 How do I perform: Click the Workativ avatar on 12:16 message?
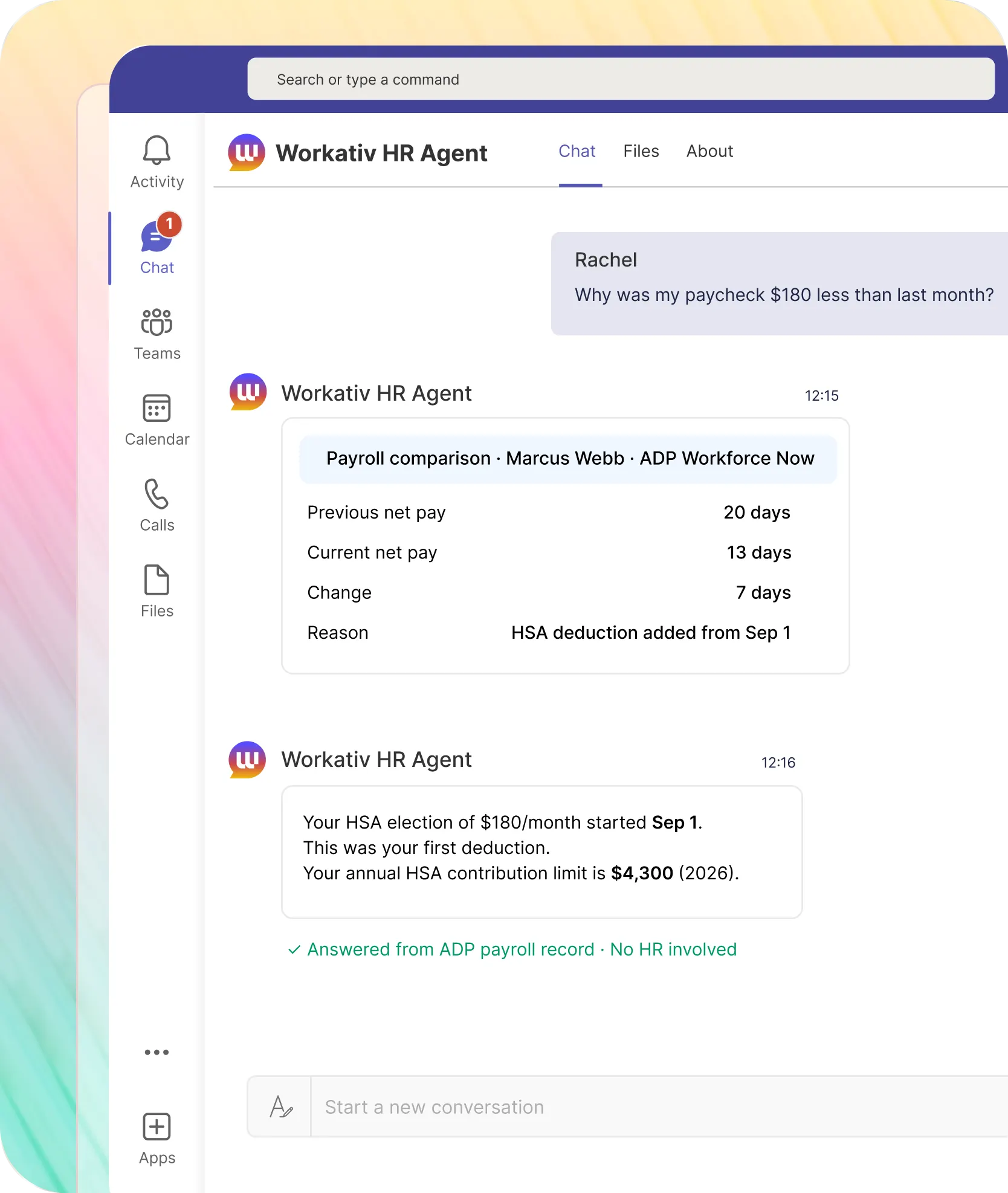247,759
